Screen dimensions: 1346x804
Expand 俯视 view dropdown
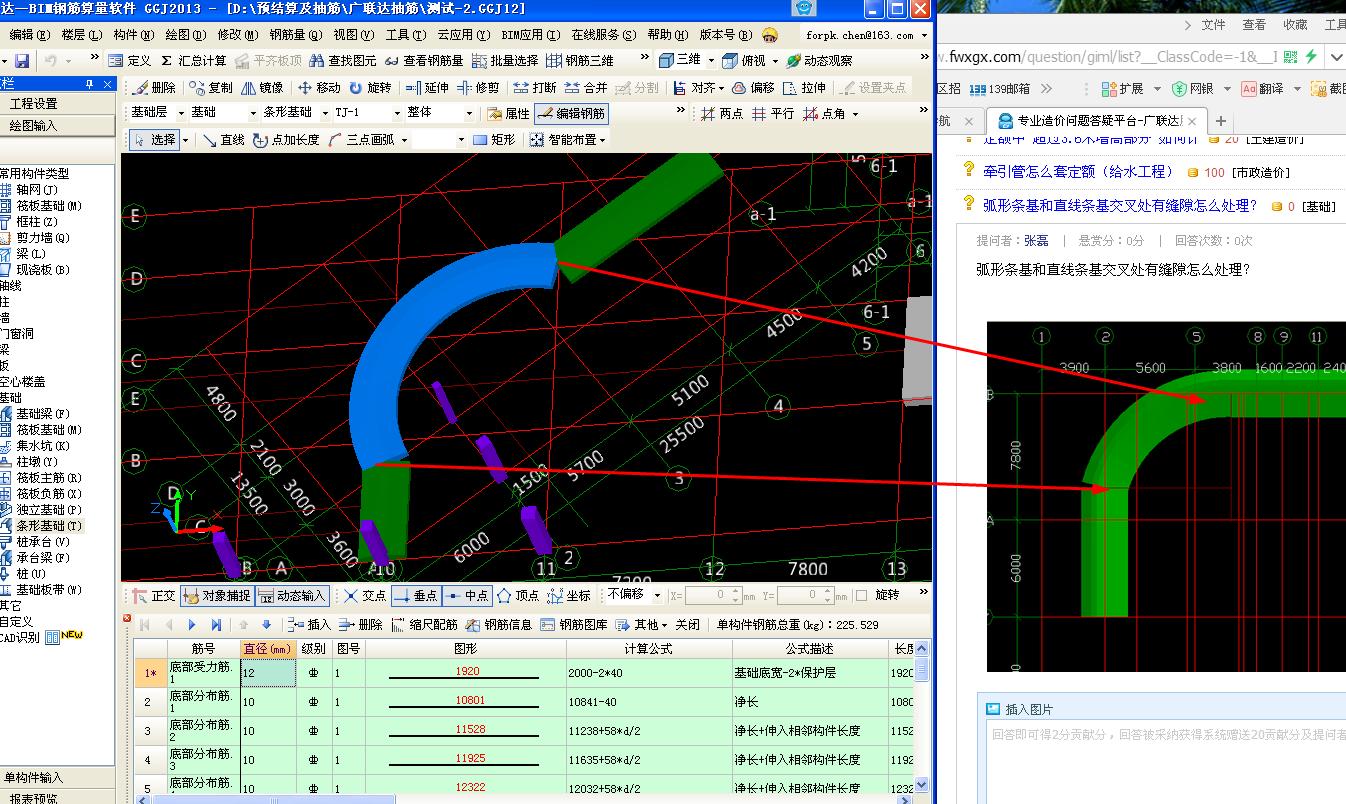pos(773,61)
